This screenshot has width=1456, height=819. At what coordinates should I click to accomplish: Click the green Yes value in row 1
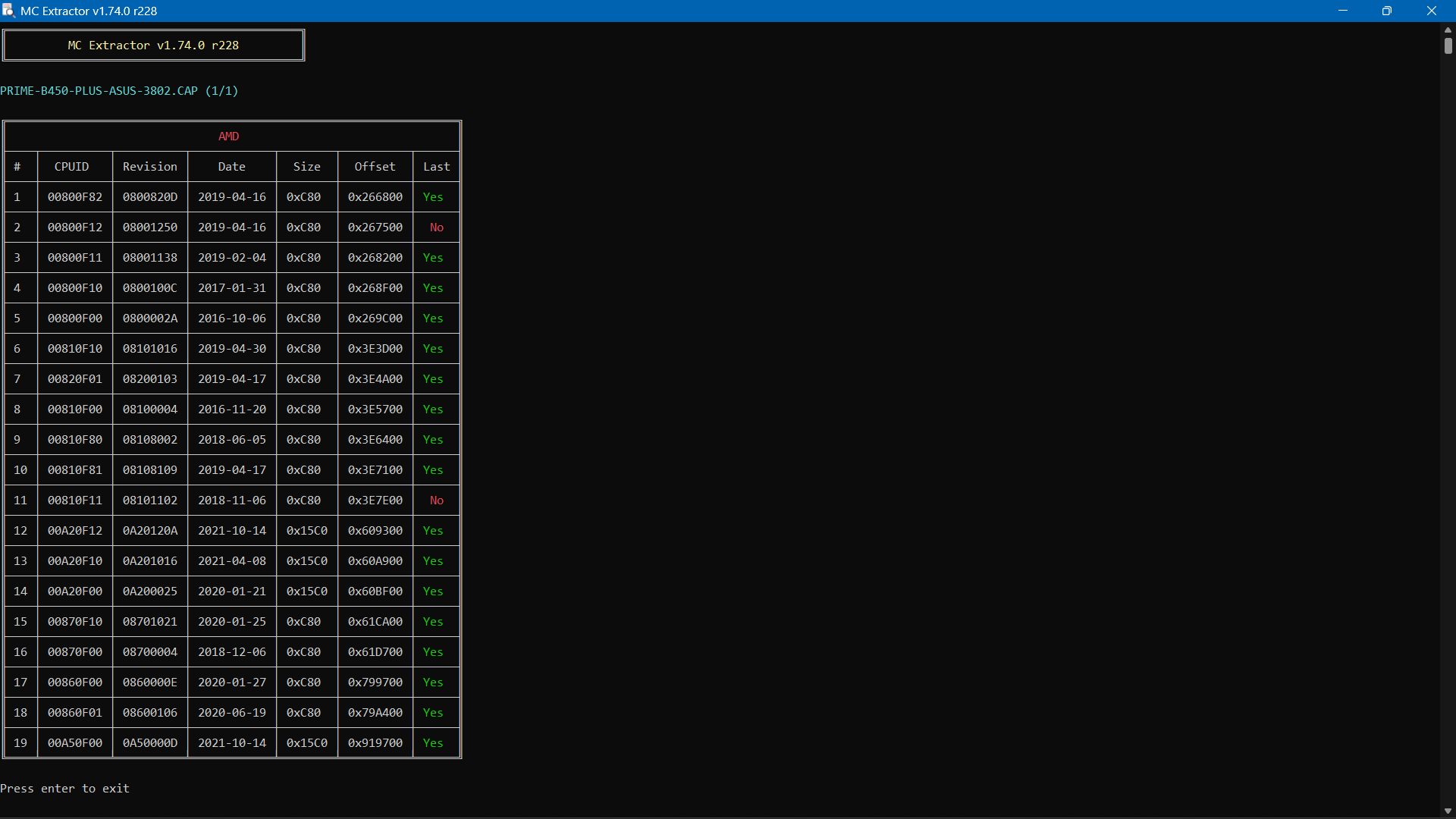pos(433,196)
